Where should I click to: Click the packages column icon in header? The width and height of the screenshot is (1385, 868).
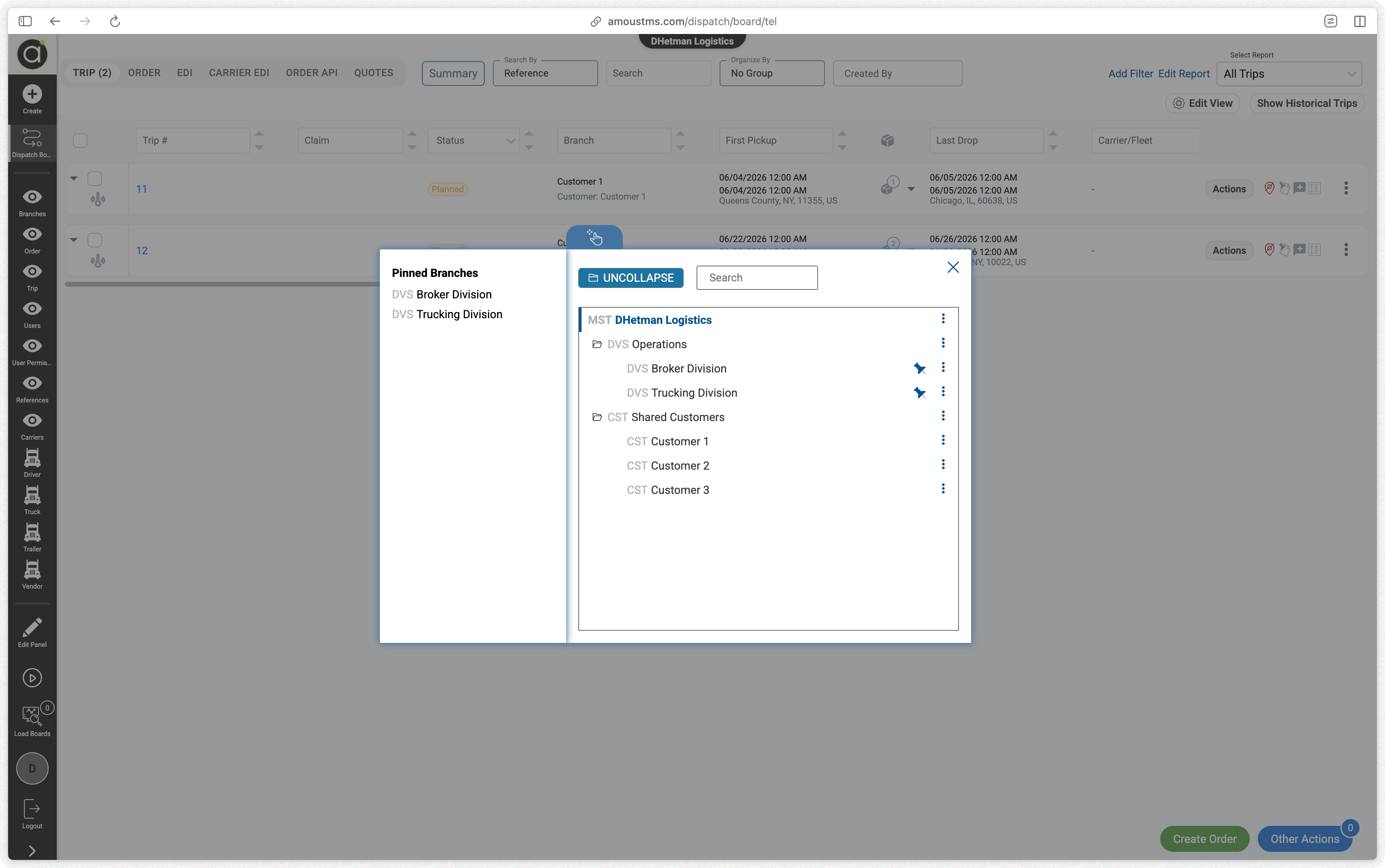tap(887, 140)
